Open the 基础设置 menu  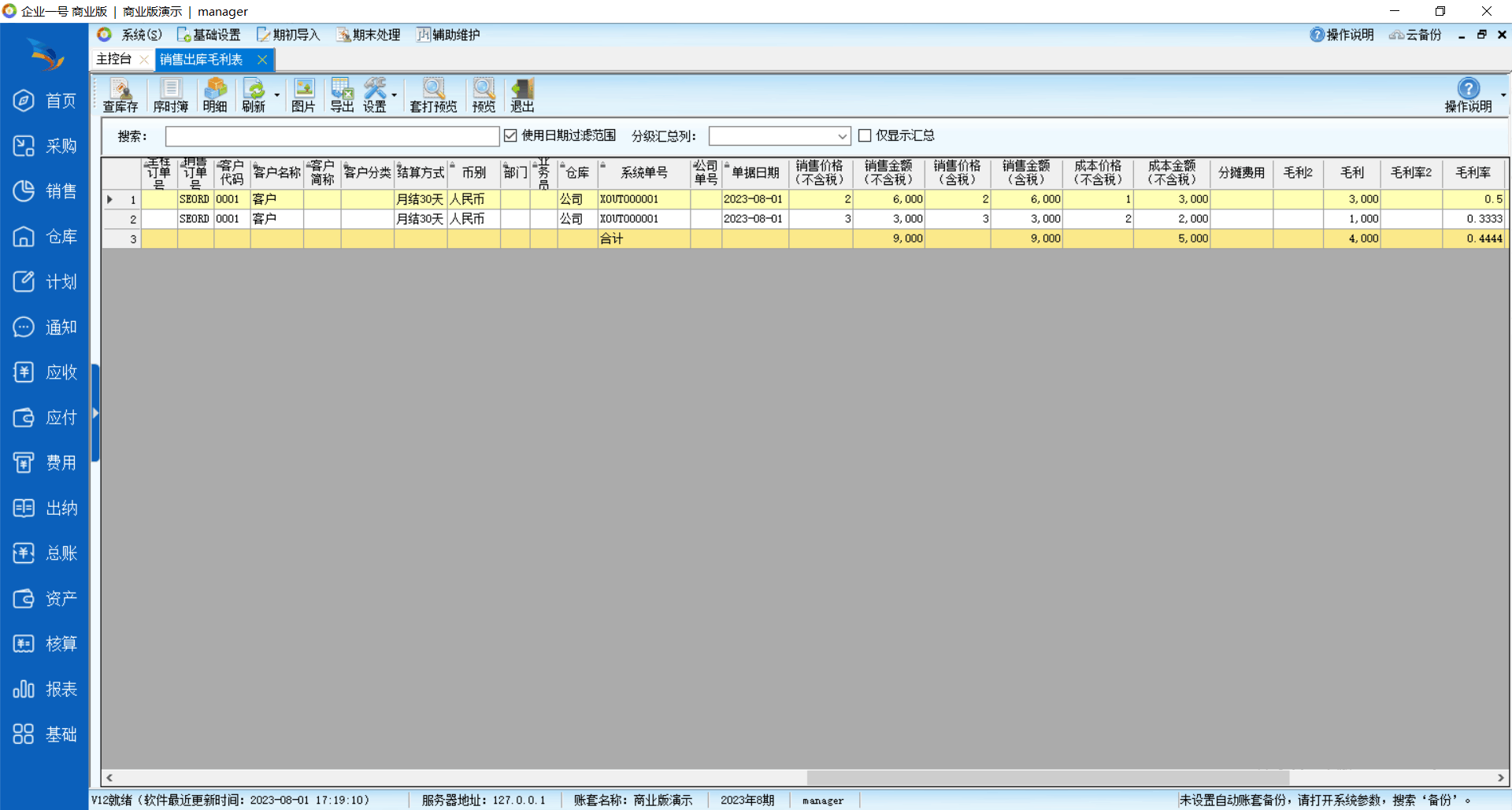tap(209, 35)
